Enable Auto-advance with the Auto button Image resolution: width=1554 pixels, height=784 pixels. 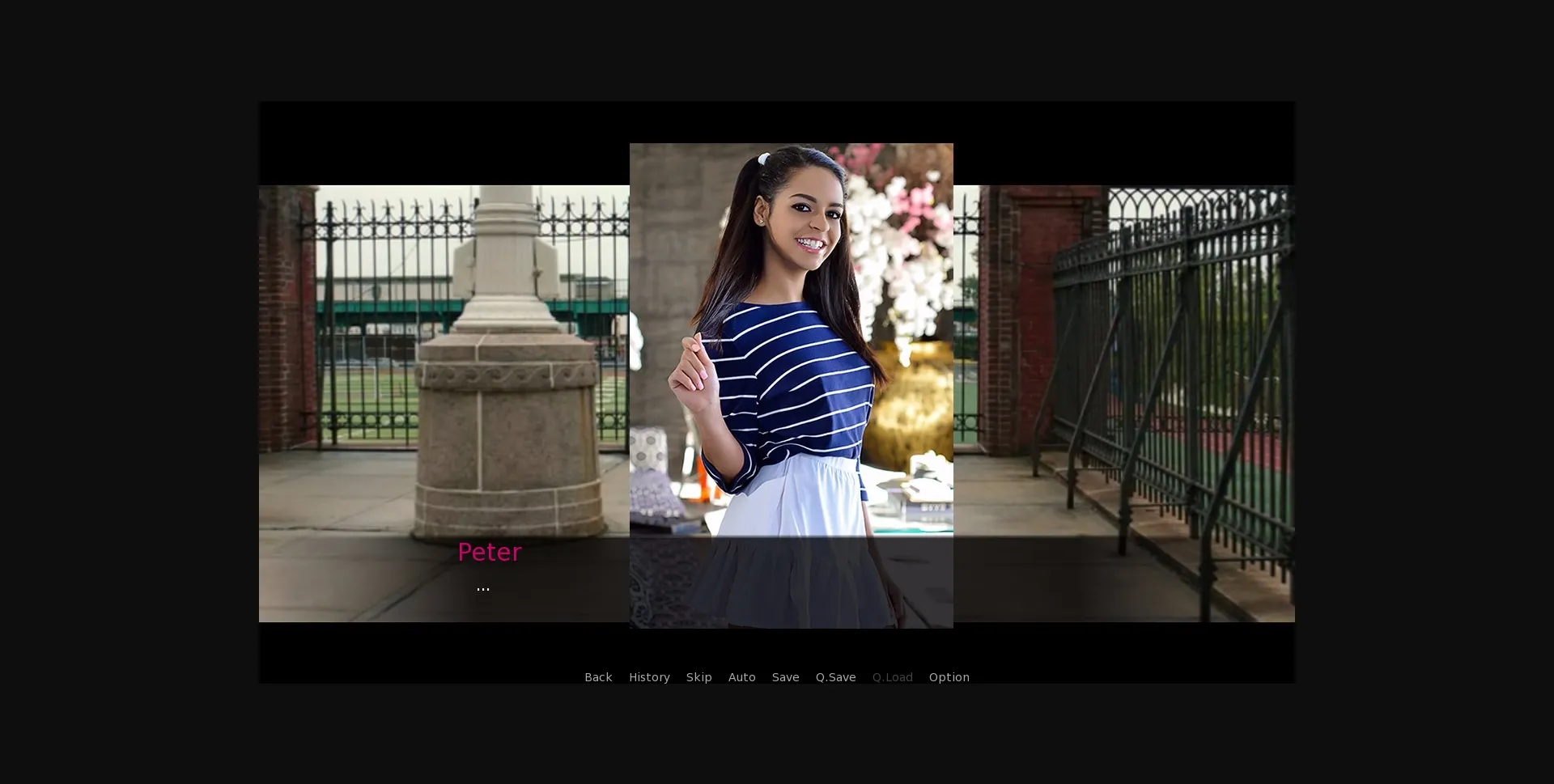[x=741, y=677]
